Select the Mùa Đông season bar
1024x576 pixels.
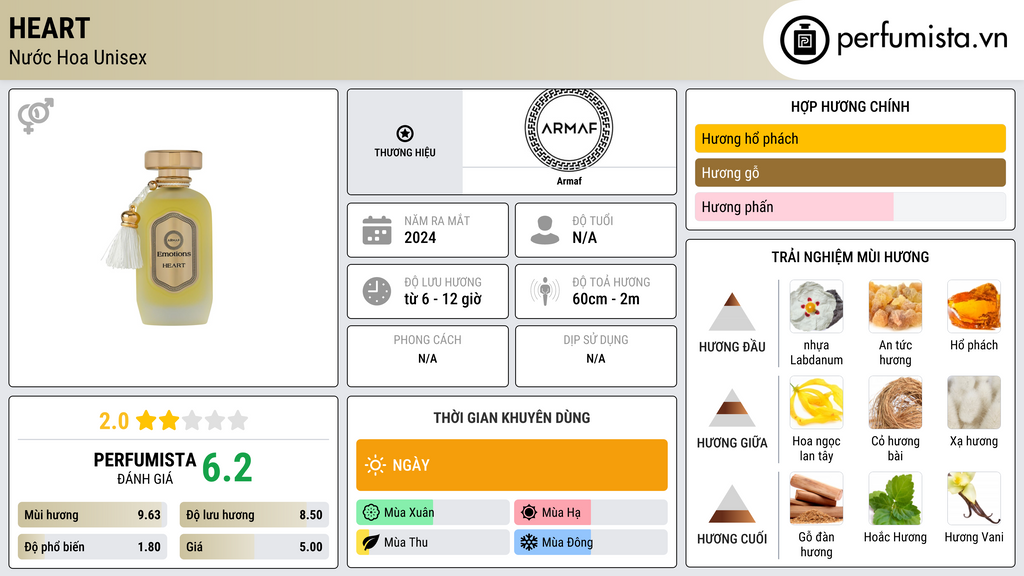pos(590,543)
